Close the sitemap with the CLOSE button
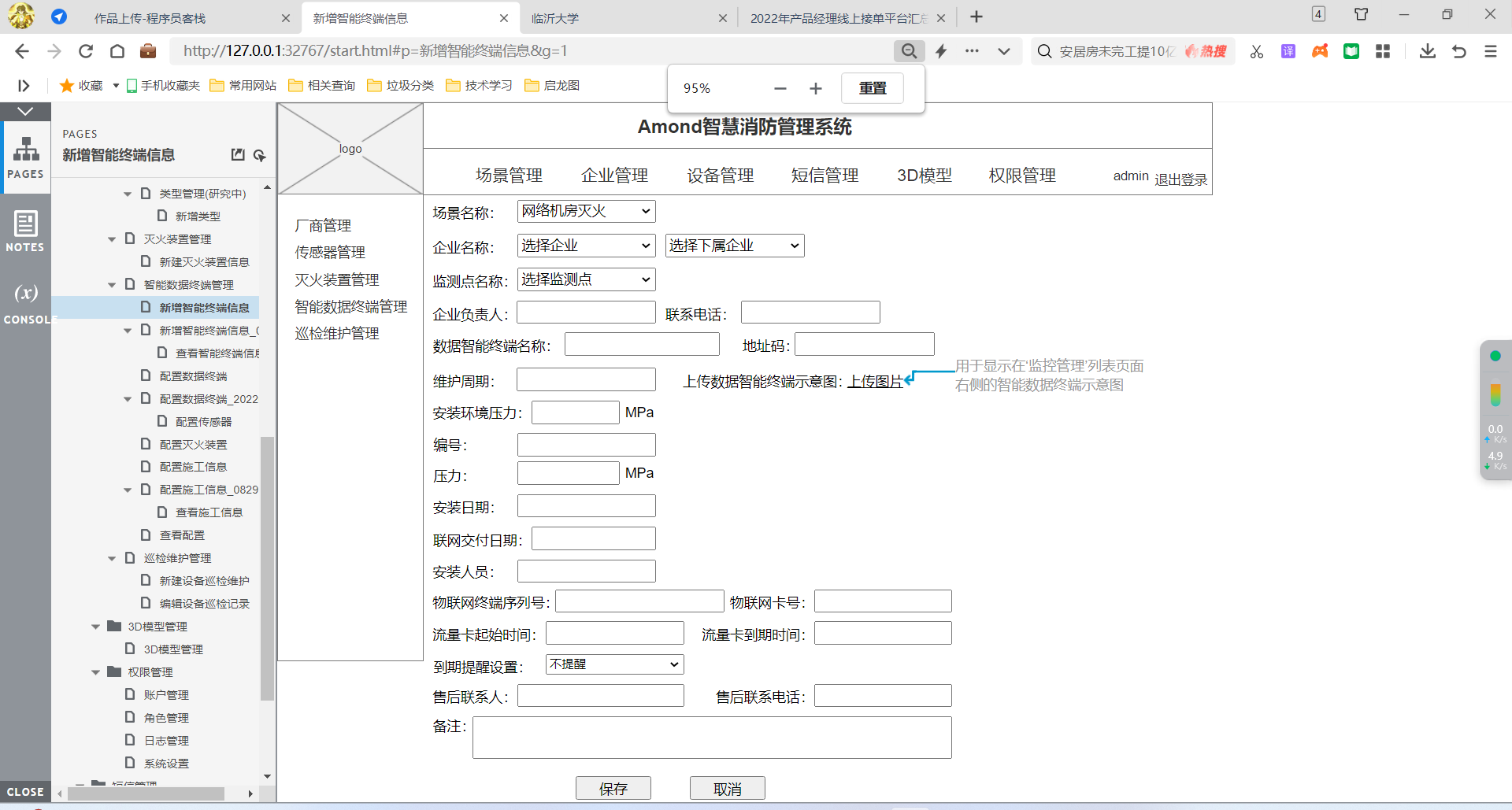This screenshot has height=810, width=1512. [x=25, y=792]
